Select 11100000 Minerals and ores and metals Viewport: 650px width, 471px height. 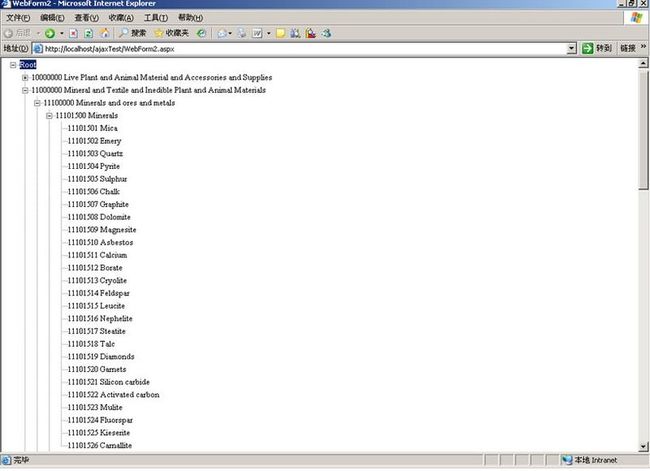tap(109, 103)
